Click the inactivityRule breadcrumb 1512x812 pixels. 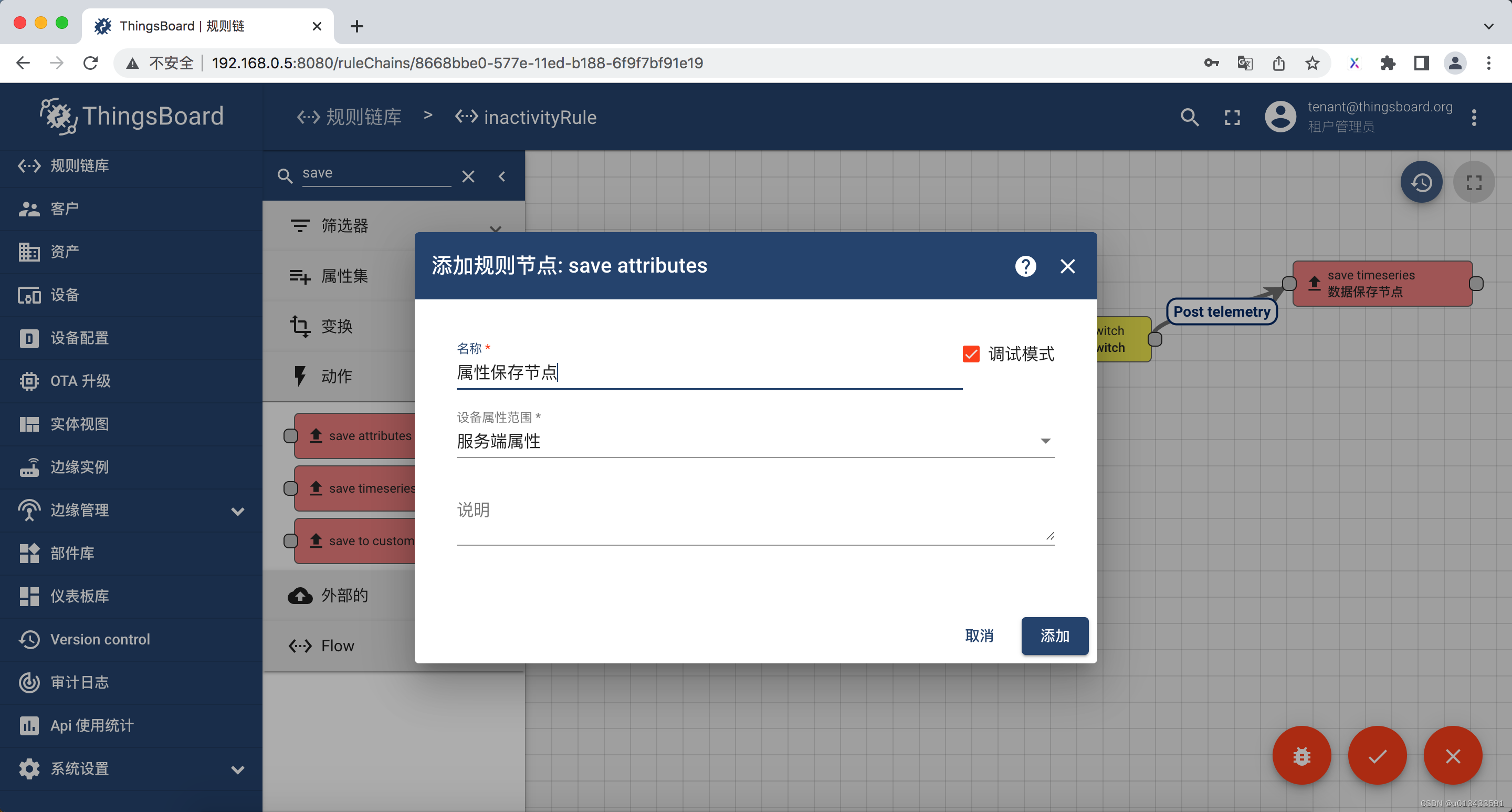[x=526, y=117]
